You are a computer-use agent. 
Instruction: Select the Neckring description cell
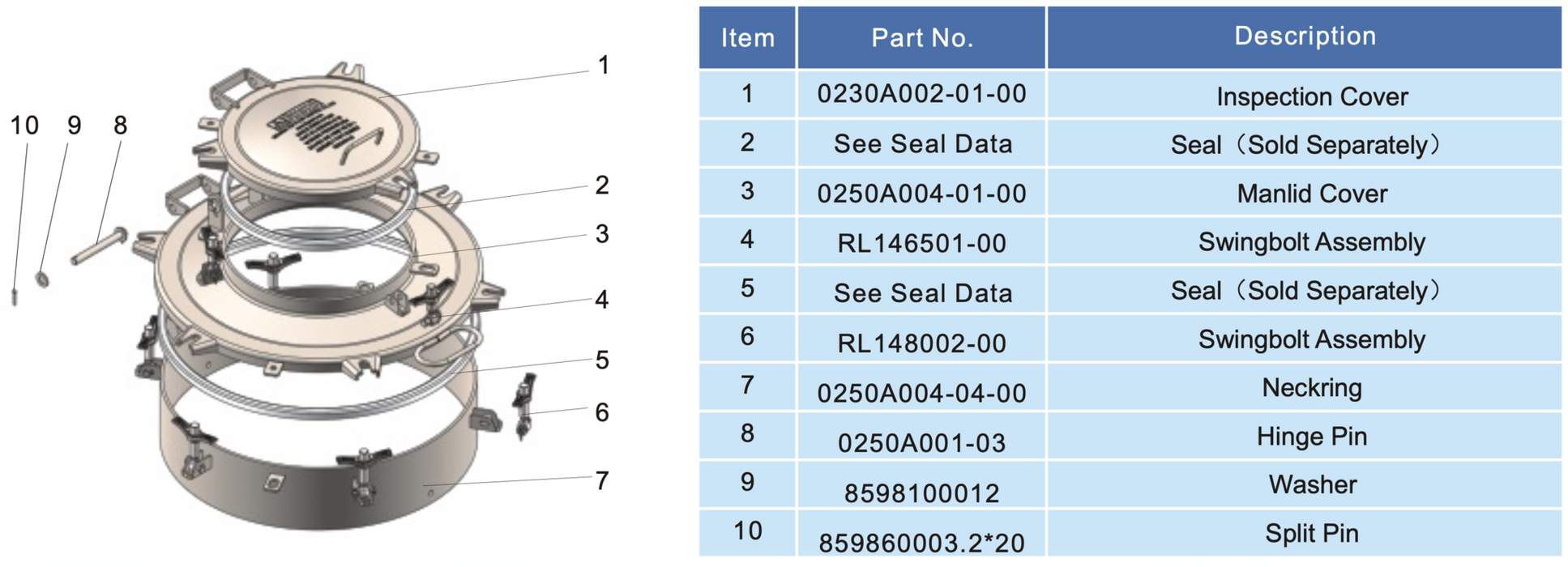1311,388
